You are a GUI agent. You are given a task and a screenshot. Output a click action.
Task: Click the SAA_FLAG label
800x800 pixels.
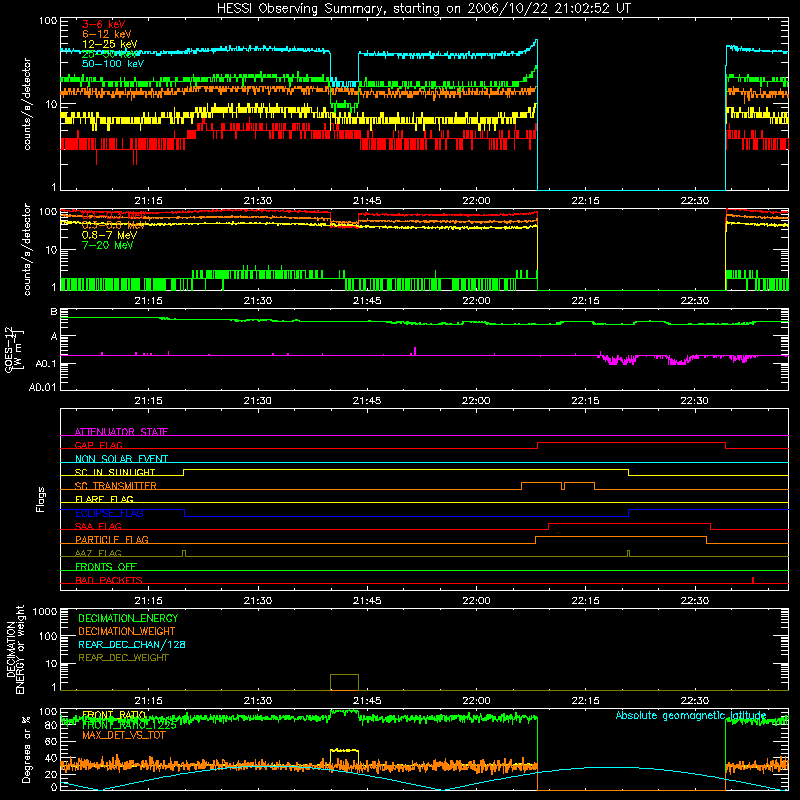coord(98,526)
